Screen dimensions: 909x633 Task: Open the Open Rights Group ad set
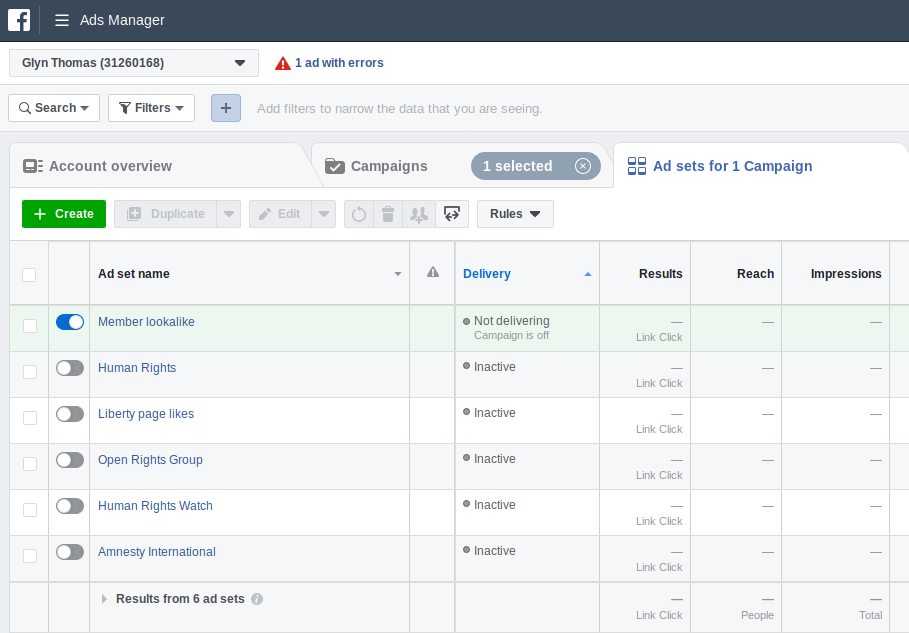pos(150,460)
